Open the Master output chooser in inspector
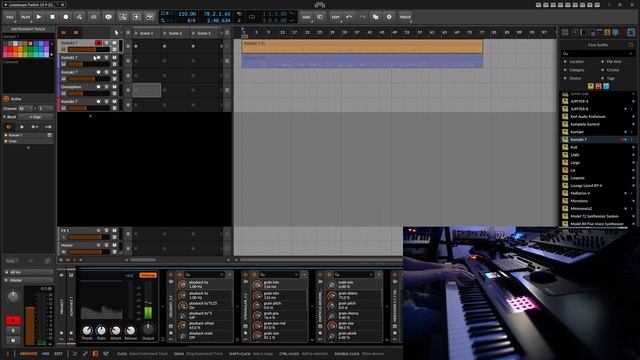The image size is (640, 360). click(28, 280)
